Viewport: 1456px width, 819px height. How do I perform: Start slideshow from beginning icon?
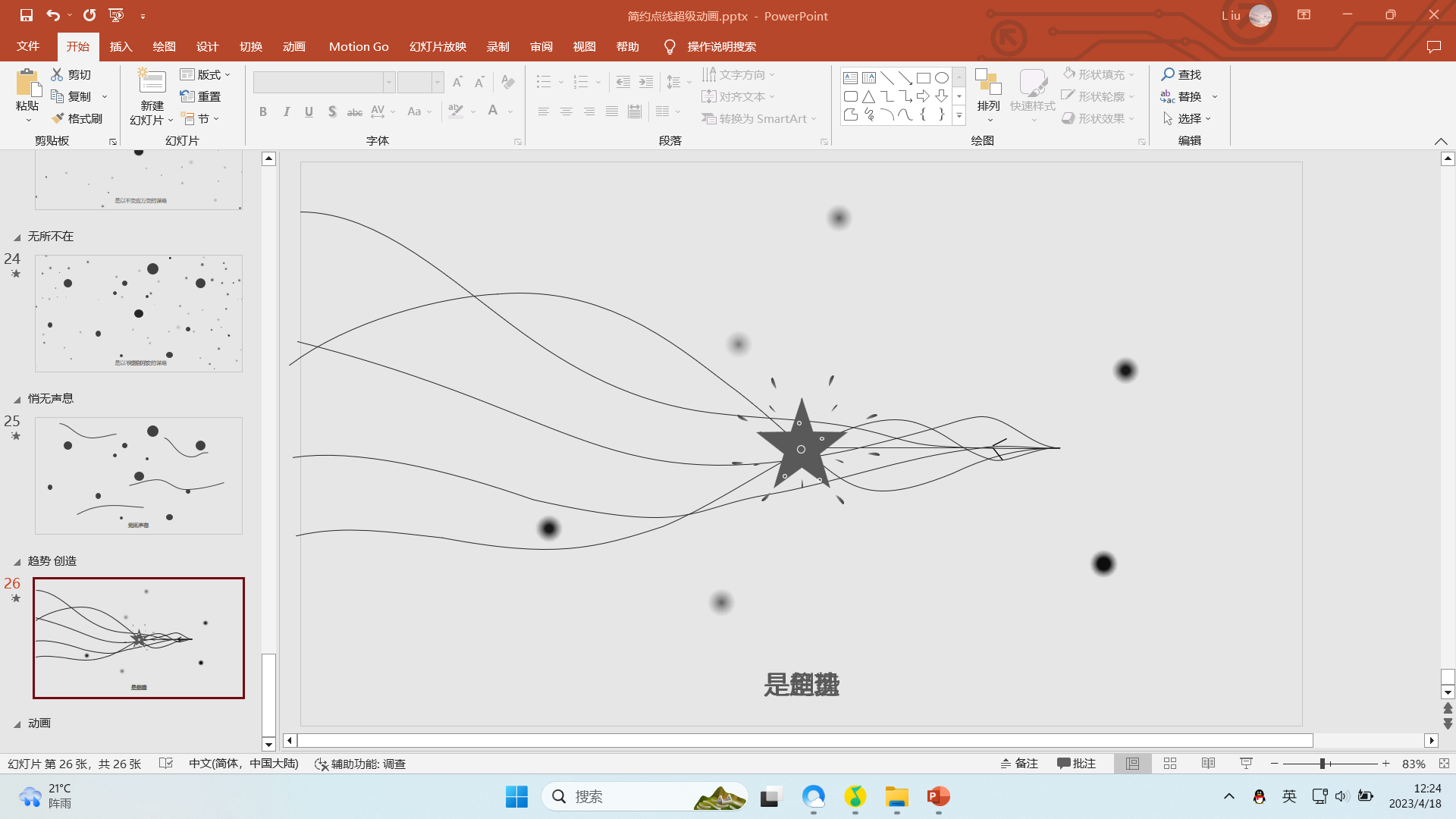pyautogui.click(x=116, y=15)
